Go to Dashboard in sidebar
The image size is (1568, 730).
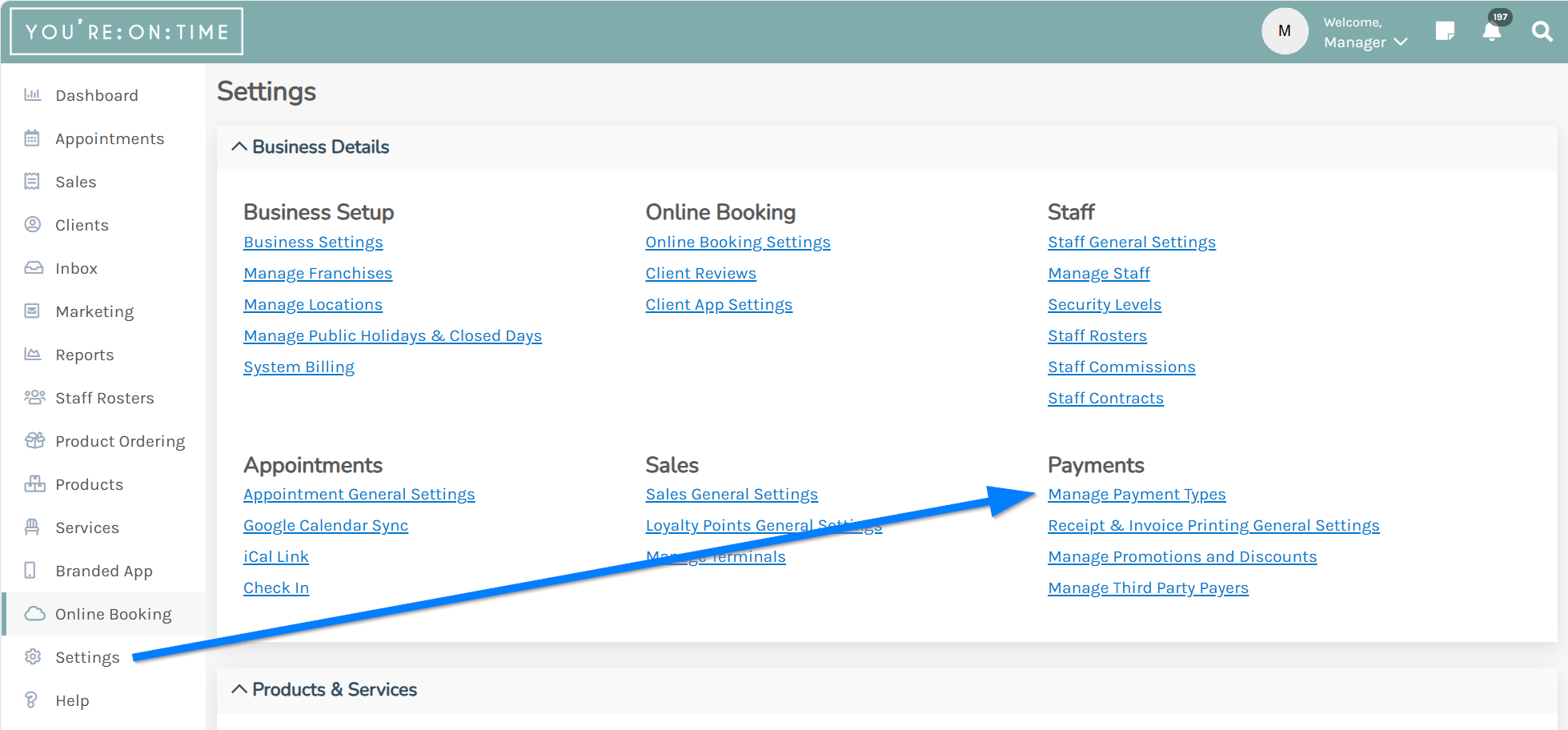(x=97, y=95)
